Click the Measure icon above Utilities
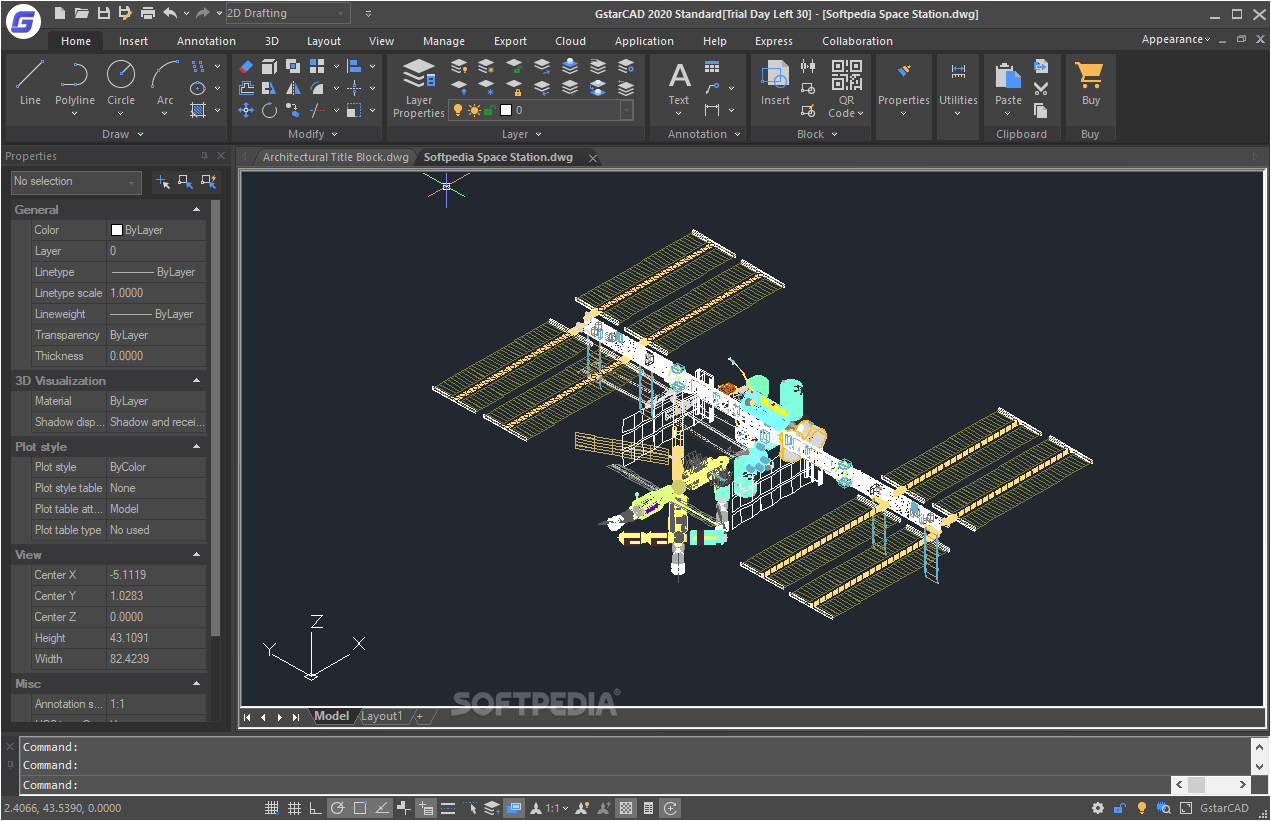This screenshot has width=1271, height=821. [x=958, y=71]
